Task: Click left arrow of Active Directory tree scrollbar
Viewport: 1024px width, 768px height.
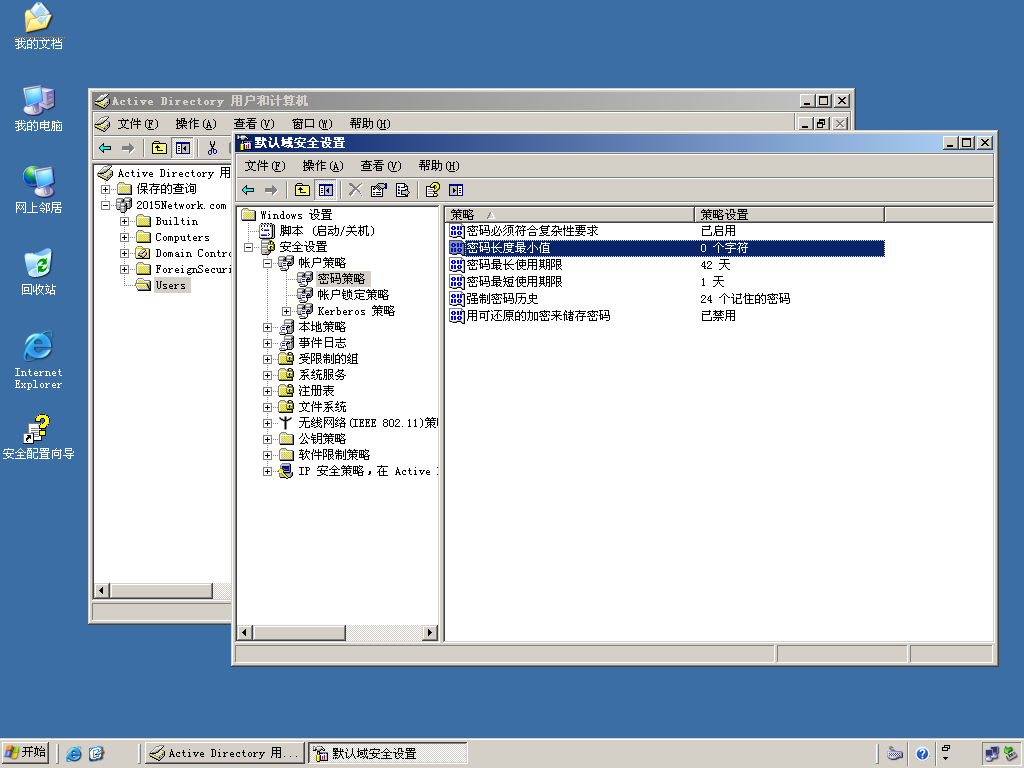Action: click(x=101, y=591)
